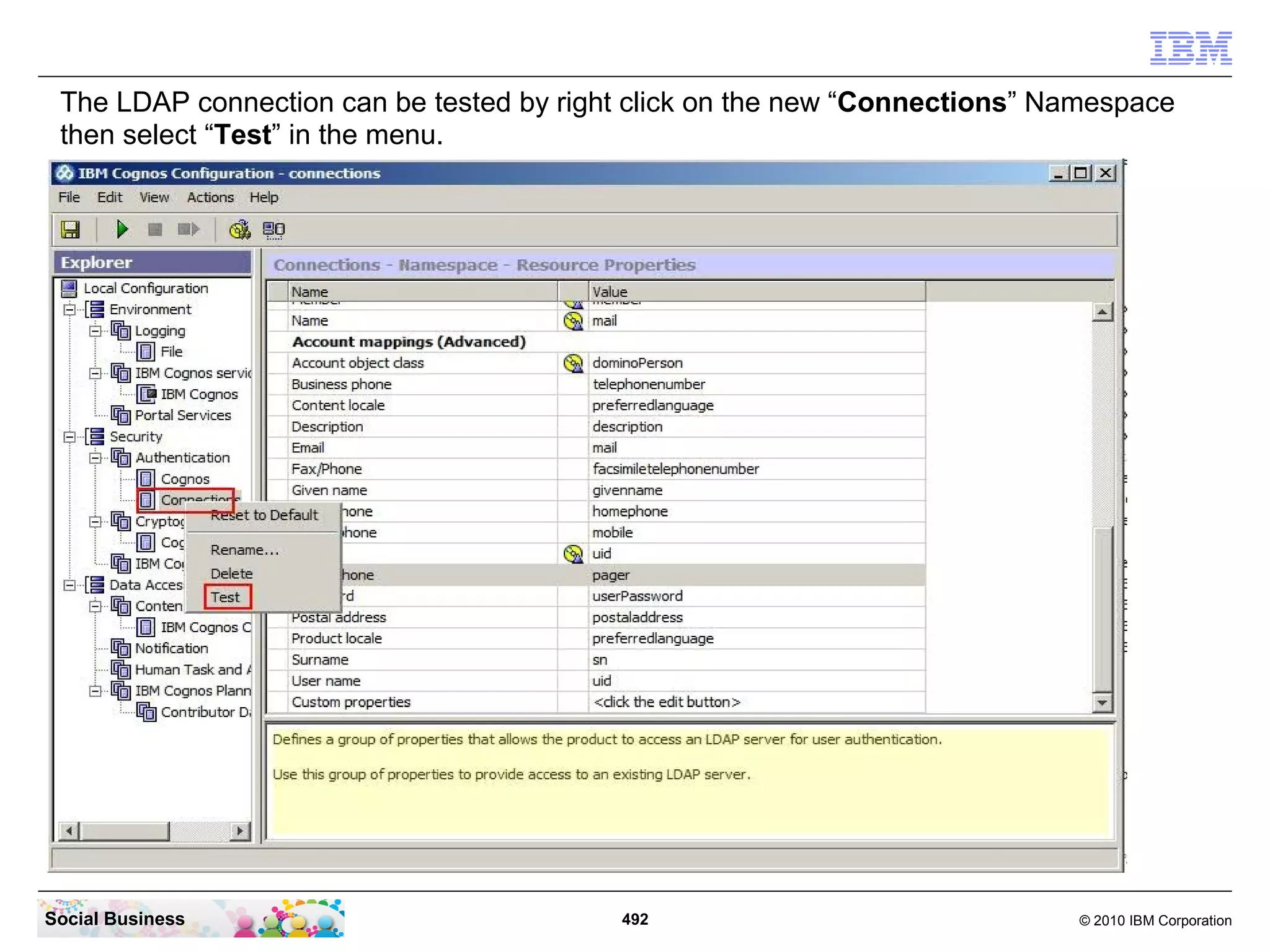1270x952 pixels.
Task: Click the properties vertical scrollbar thumb
Action: tap(1102, 609)
